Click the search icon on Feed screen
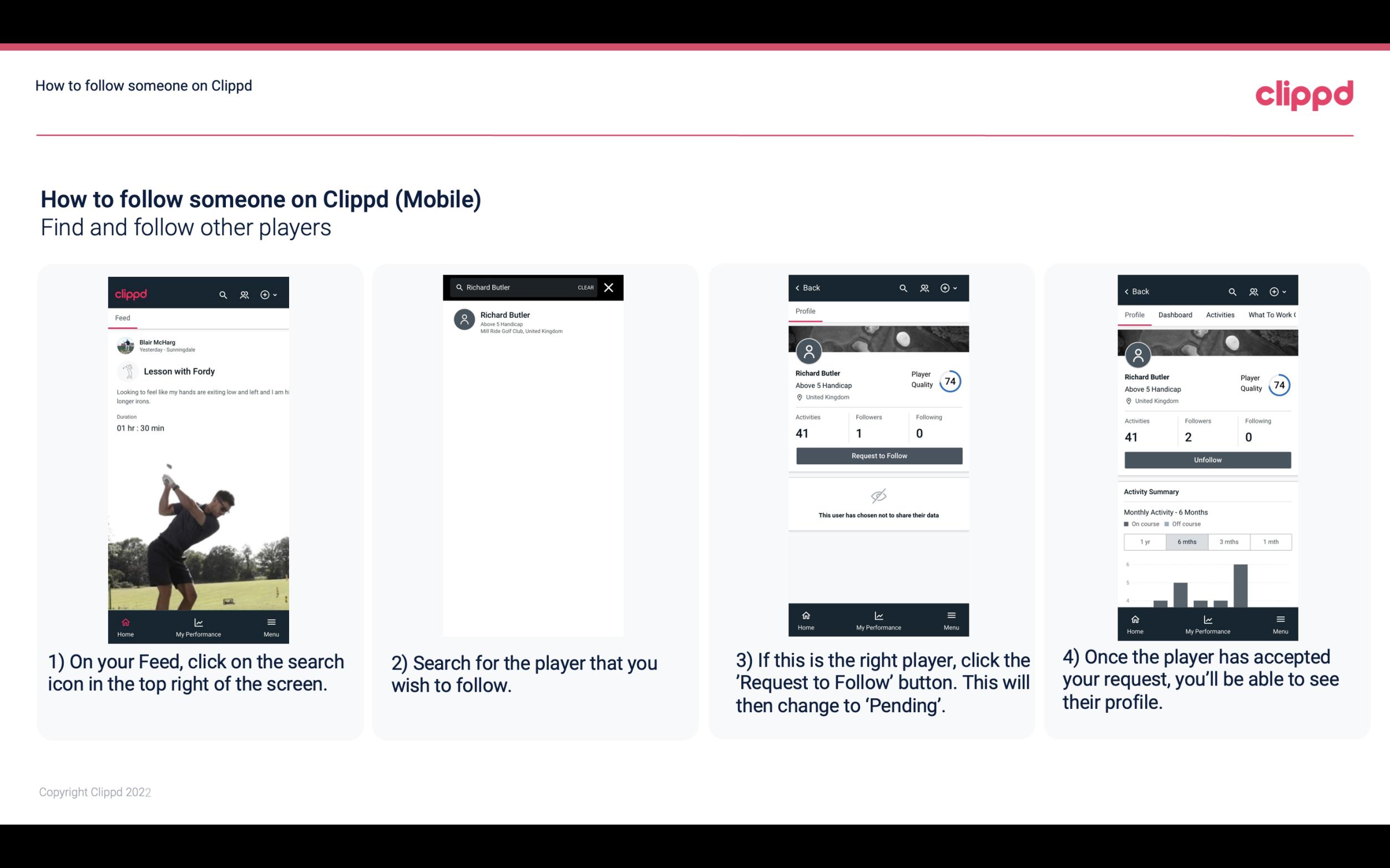 (x=222, y=293)
